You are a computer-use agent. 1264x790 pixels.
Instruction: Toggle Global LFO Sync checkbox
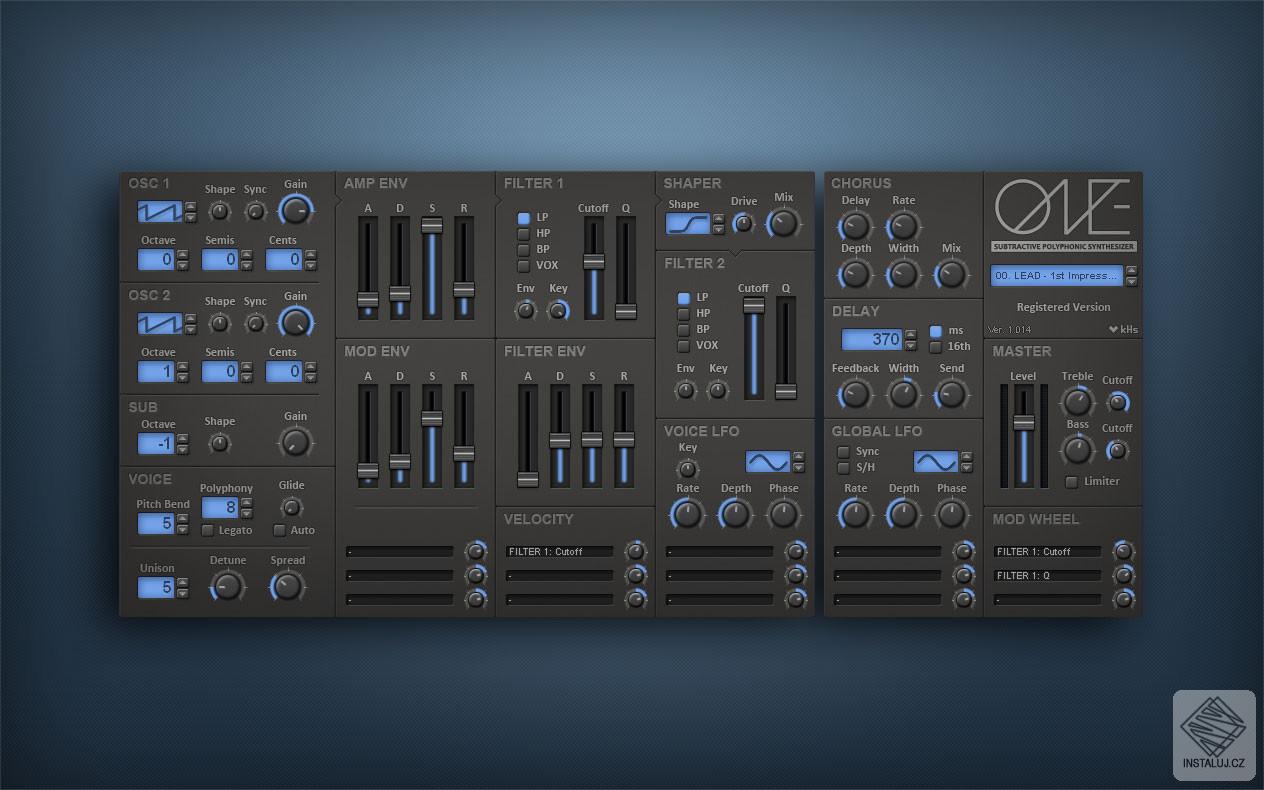pyautogui.click(x=844, y=452)
